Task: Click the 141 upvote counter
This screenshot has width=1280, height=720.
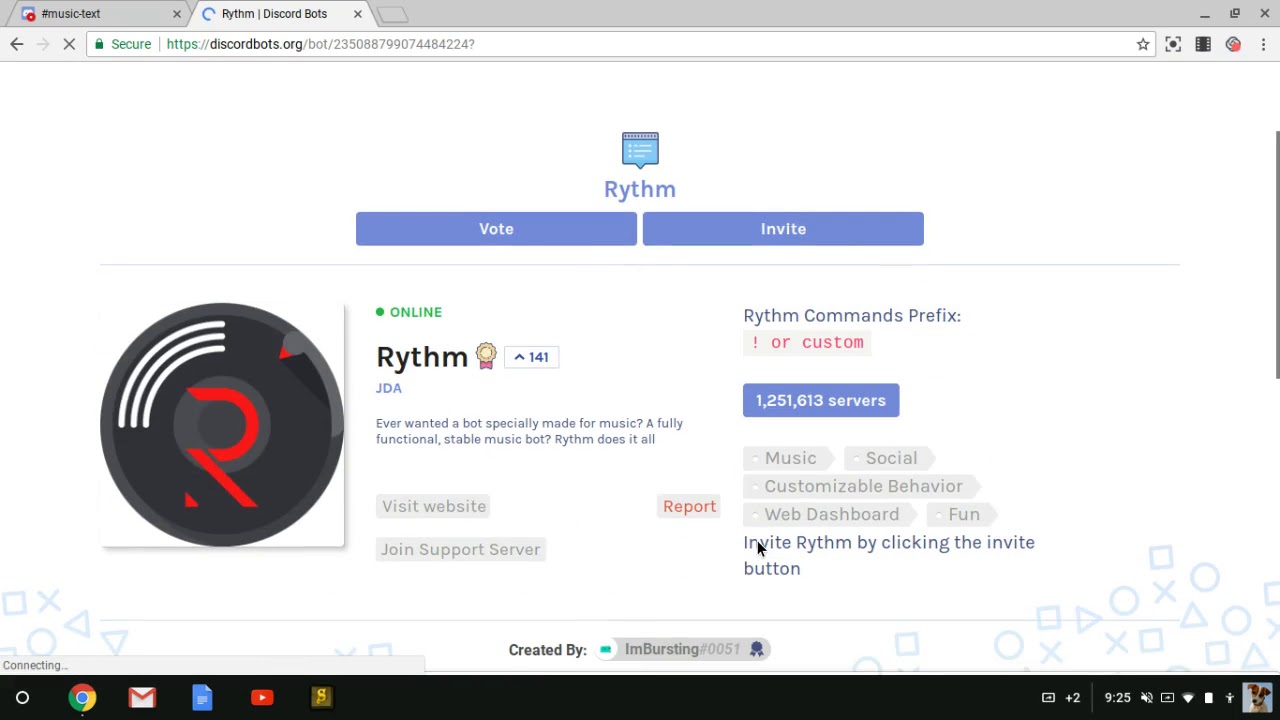Action: coord(531,357)
